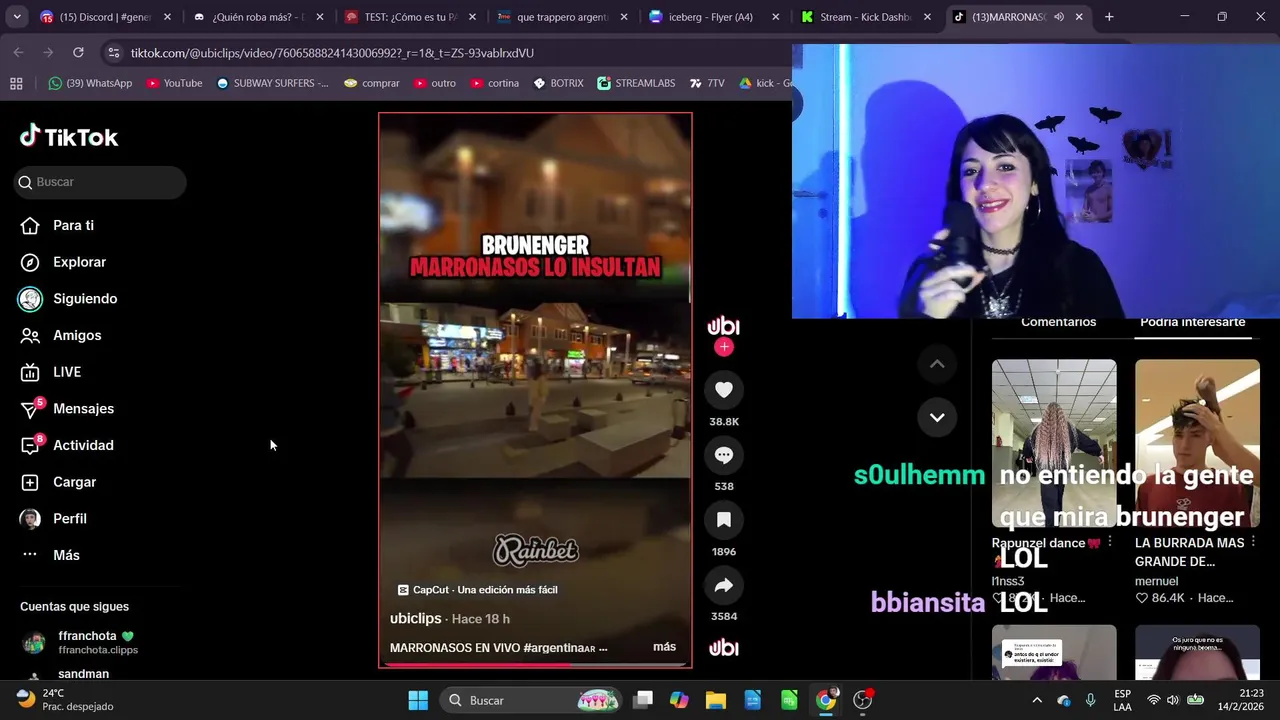
Task: Follow ubiclips with the red plus badge
Action: (x=724, y=347)
